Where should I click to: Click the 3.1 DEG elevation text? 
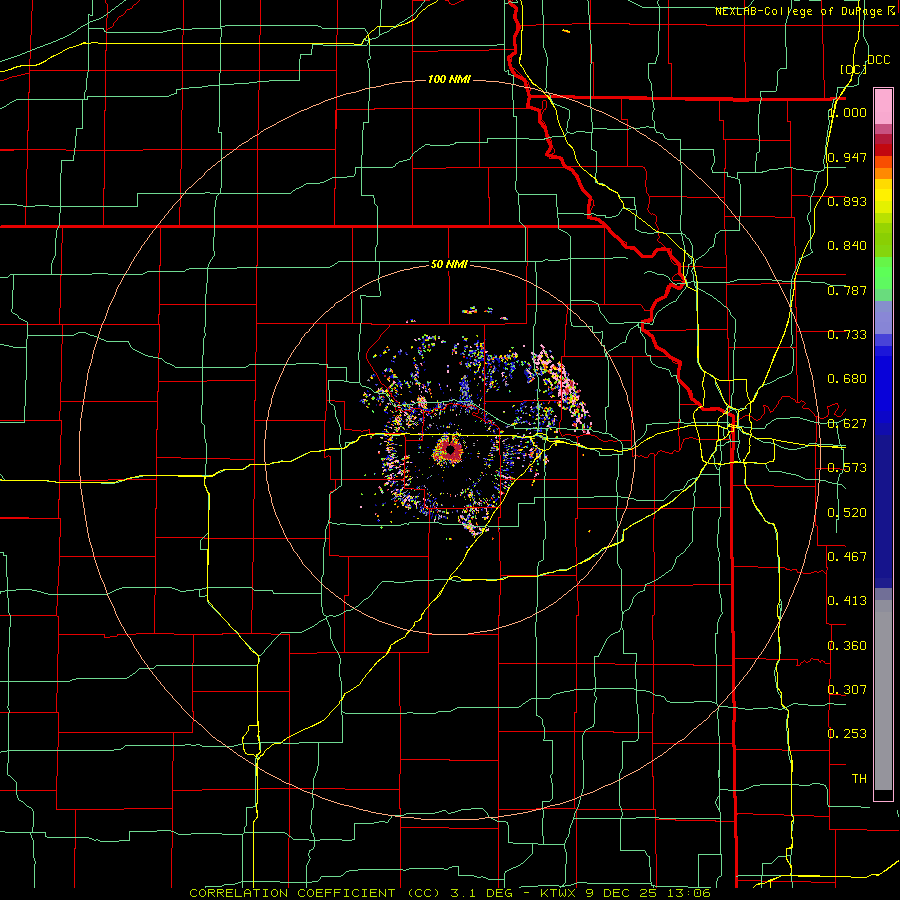click(x=482, y=893)
